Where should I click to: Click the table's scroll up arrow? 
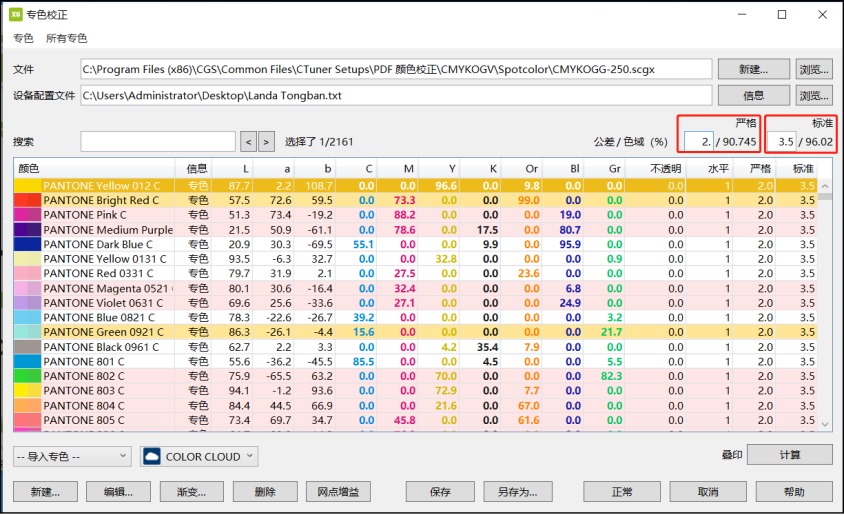825,186
